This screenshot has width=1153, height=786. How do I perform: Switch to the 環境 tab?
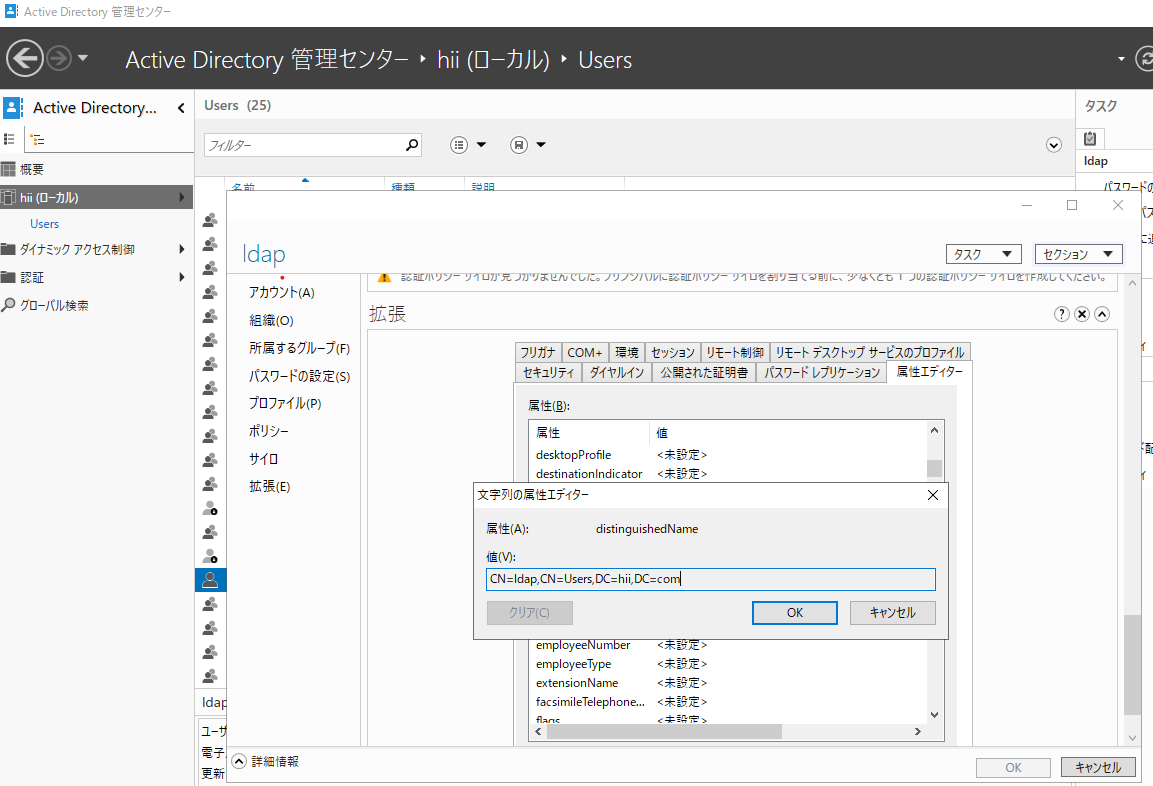point(627,351)
